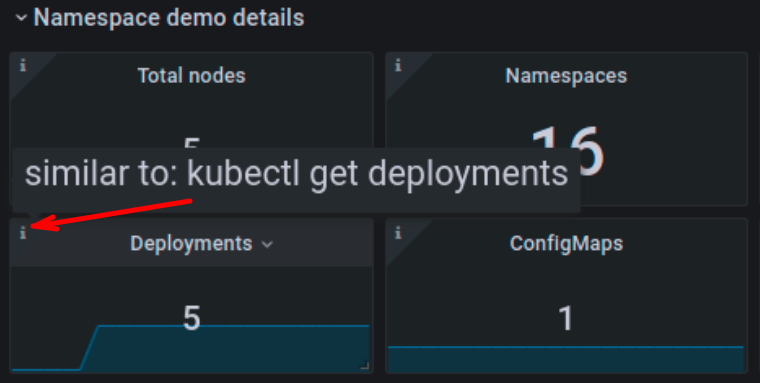Collapse the Namespace demo details row
This screenshot has height=383, width=760.
point(21,18)
